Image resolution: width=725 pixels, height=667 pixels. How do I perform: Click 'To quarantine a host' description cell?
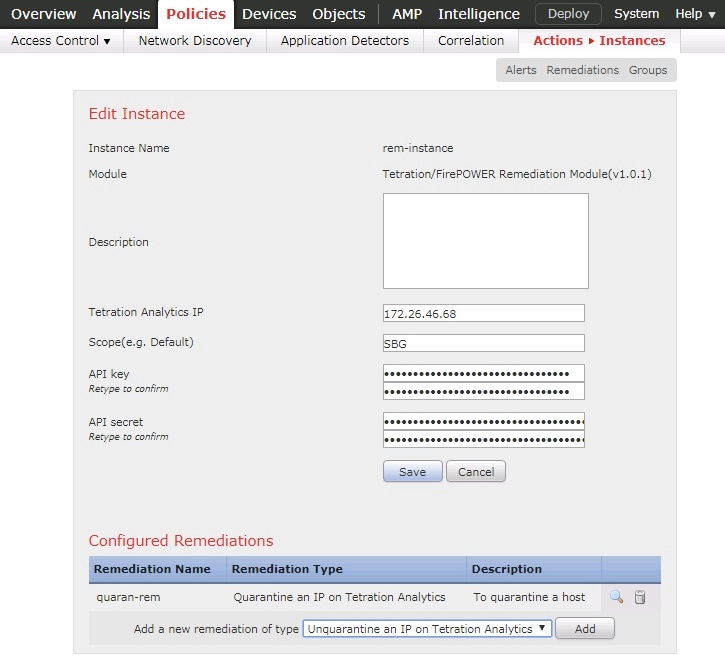(x=529, y=597)
